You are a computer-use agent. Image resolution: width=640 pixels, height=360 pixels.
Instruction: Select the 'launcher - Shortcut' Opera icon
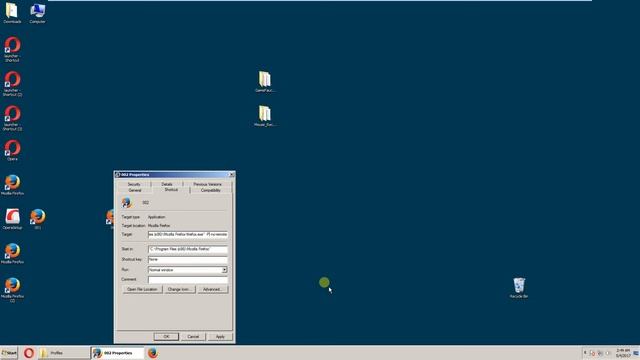click(12, 49)
